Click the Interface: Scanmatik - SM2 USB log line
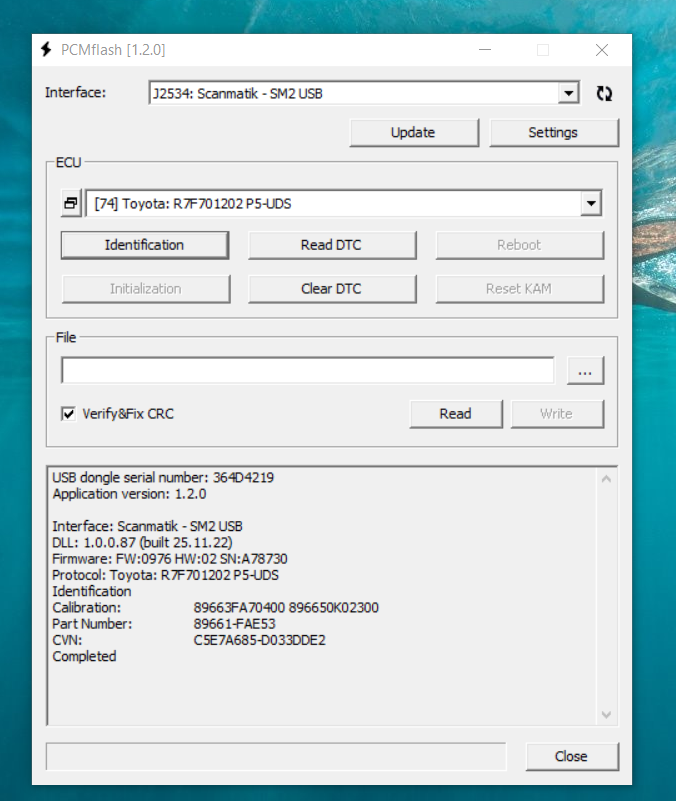The height and width of the screenshot is (801, 676). pos(147,526)
